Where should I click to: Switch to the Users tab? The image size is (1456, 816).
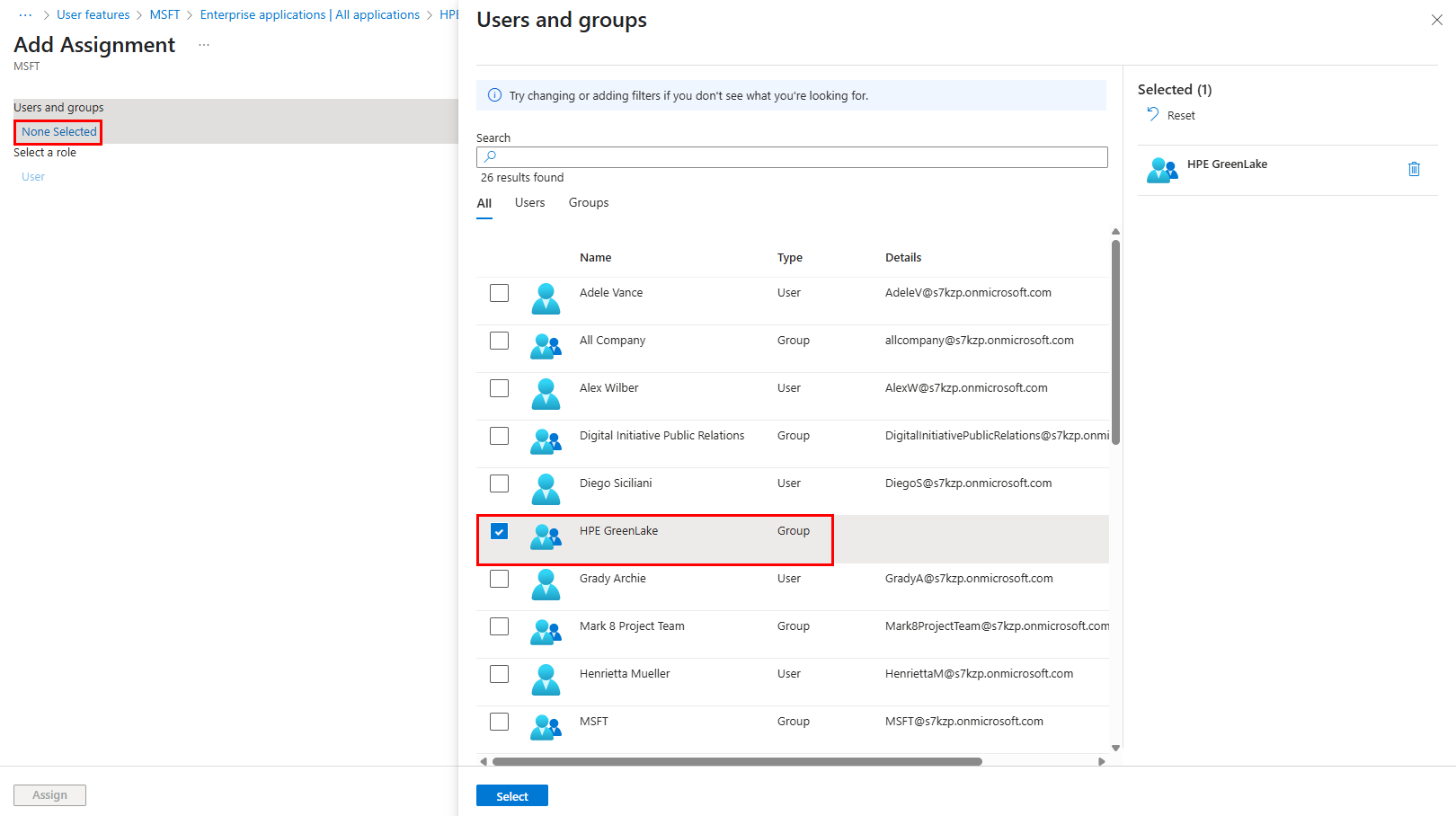[529, 203]
